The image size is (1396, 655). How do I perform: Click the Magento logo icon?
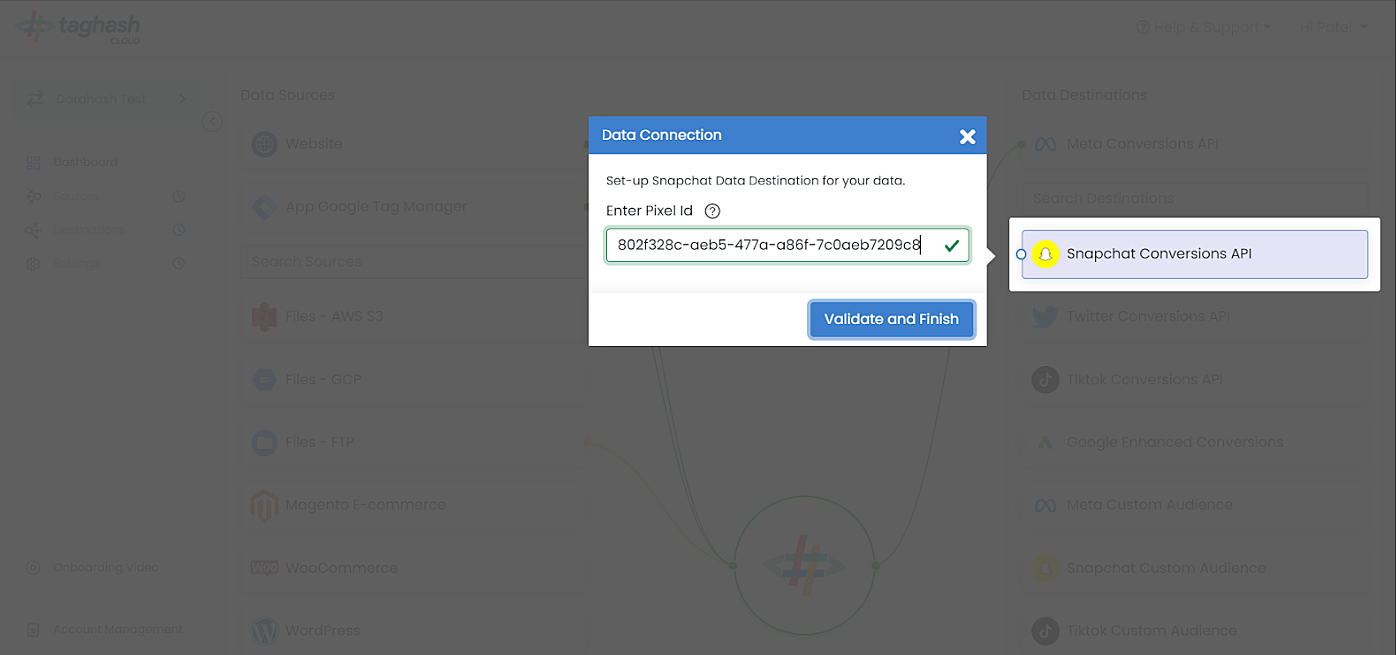[264, 505]
